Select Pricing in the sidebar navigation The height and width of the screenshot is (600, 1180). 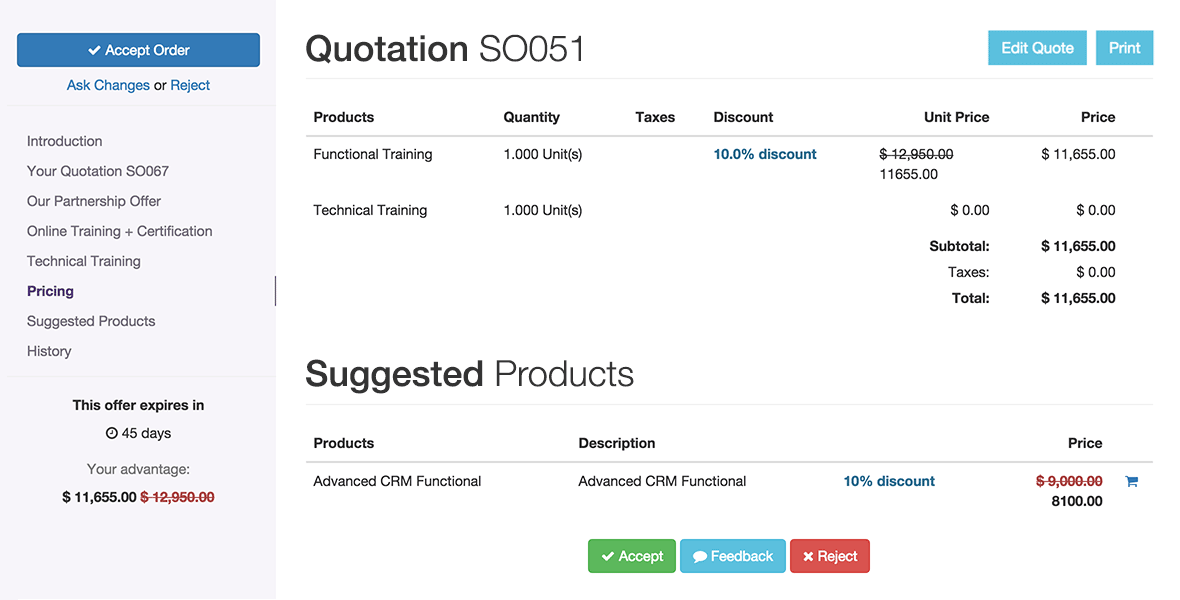coord(50,291)
